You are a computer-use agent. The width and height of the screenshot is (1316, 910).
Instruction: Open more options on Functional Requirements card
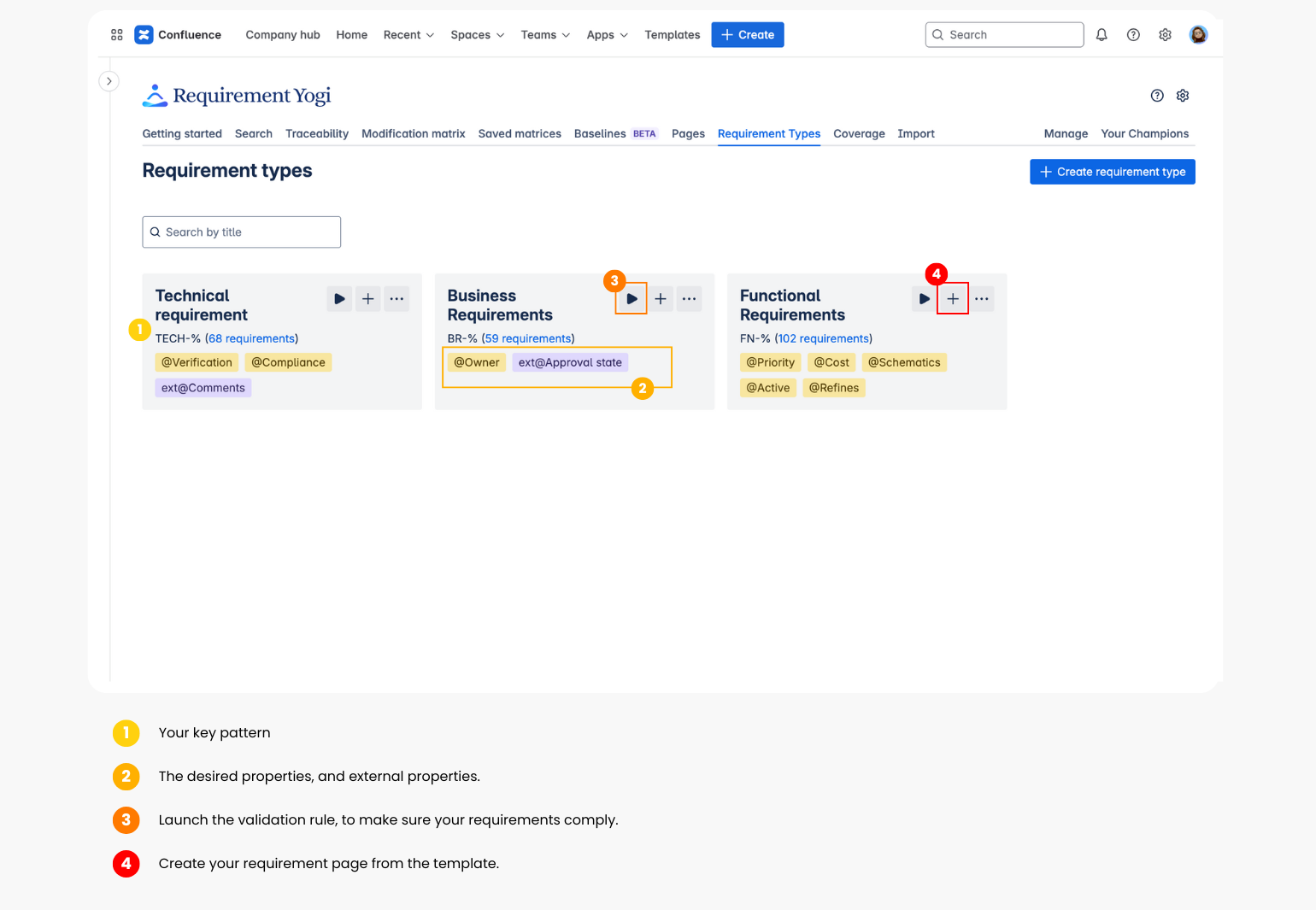(981, 299)
